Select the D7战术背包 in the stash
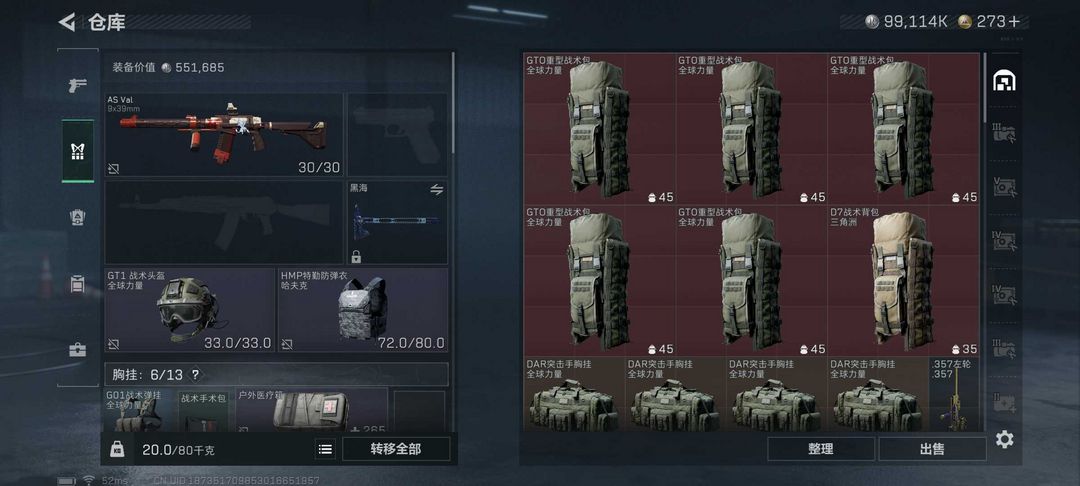Image resolution: width=1080 pixels, height=486 pixels. [903, 281]
